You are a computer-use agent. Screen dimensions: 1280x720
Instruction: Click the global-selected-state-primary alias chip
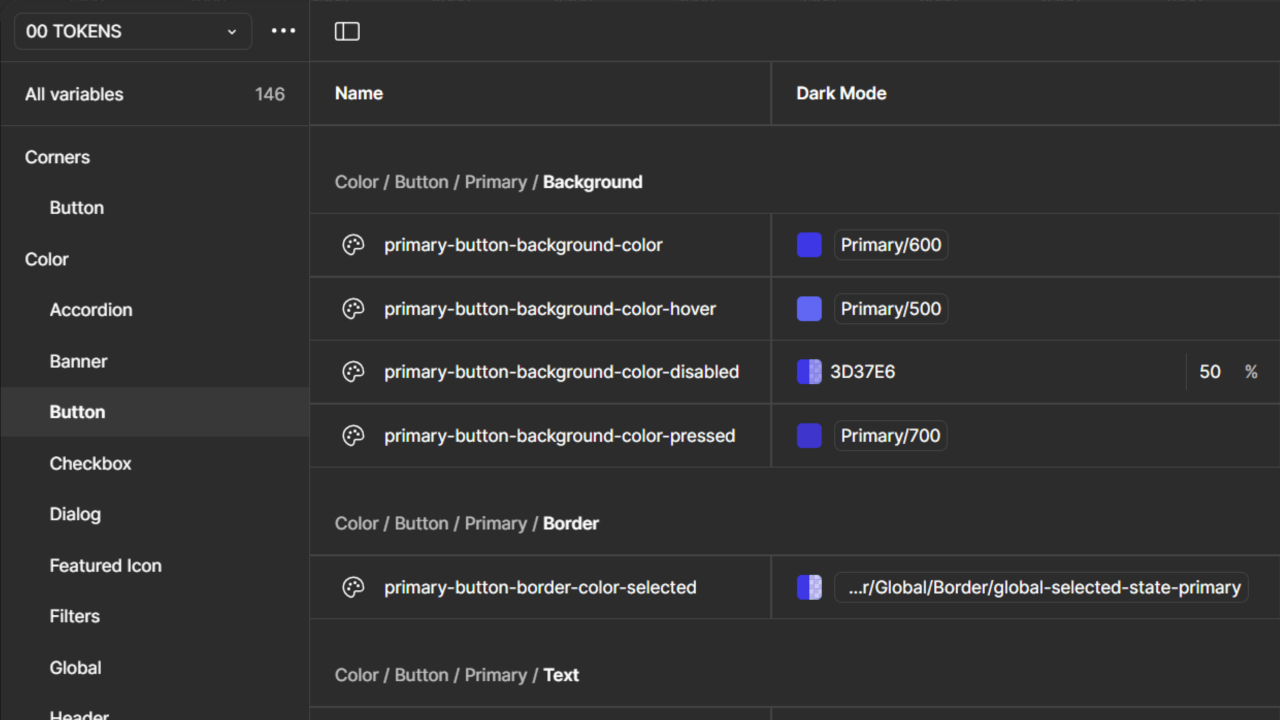coord(1041,588)
